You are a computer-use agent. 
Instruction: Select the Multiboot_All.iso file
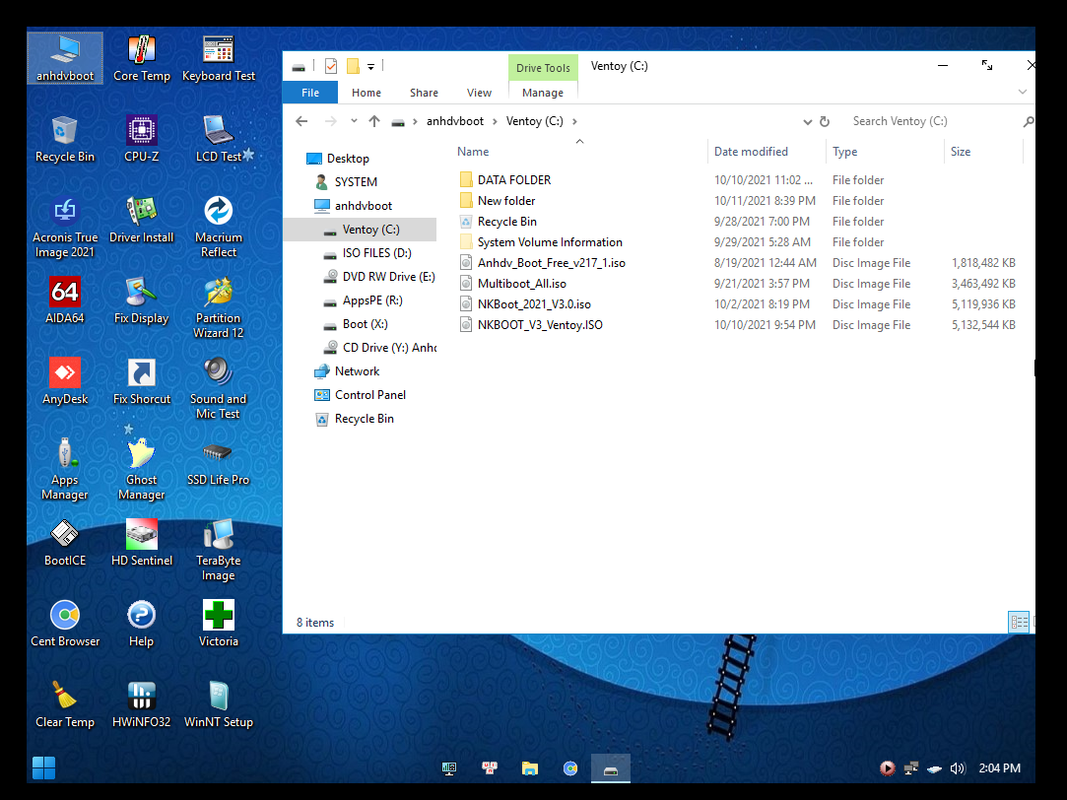pyautogui.click(x=521, y=284)
